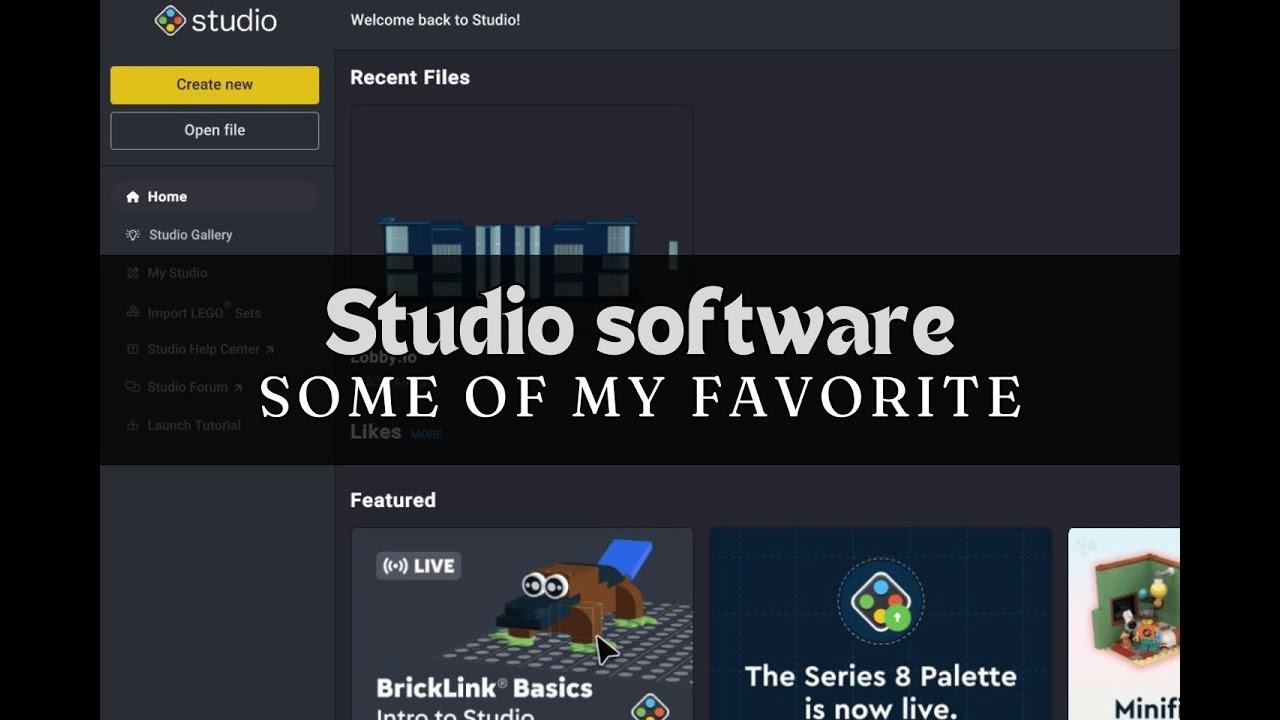Viewport: 1280px width, 720px height.
Task: Click the Featured heading
Action: coord(393,500)
